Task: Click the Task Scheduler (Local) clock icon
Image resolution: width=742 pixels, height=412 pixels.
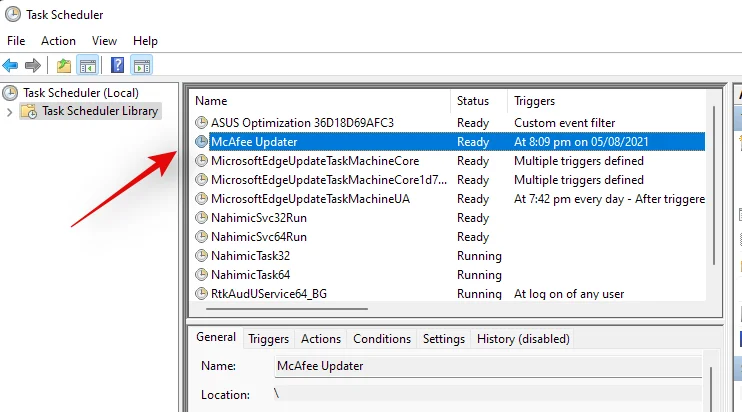Action: pyautogui.click(x=10, y=93)
